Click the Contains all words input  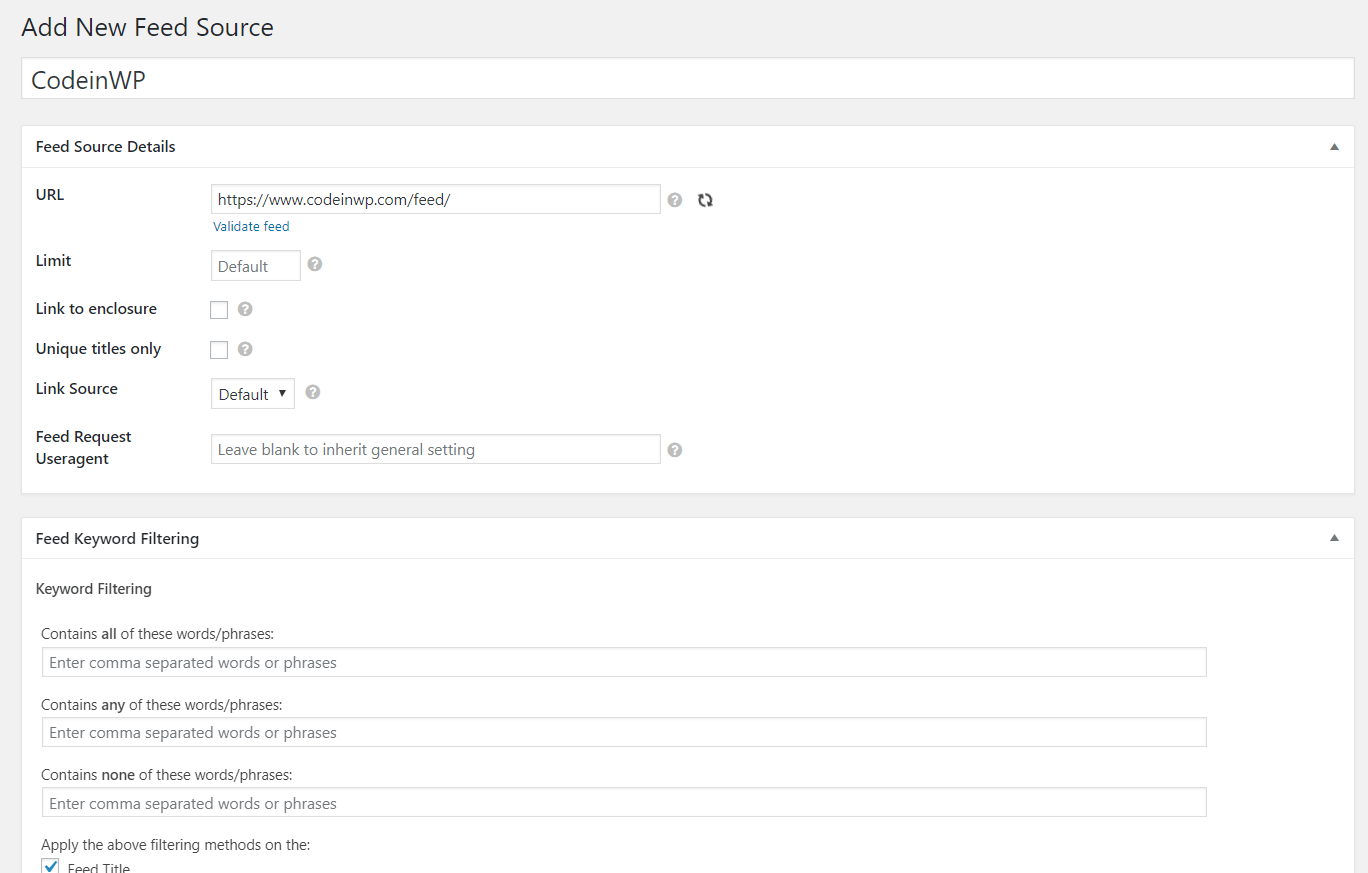point(624,662)
